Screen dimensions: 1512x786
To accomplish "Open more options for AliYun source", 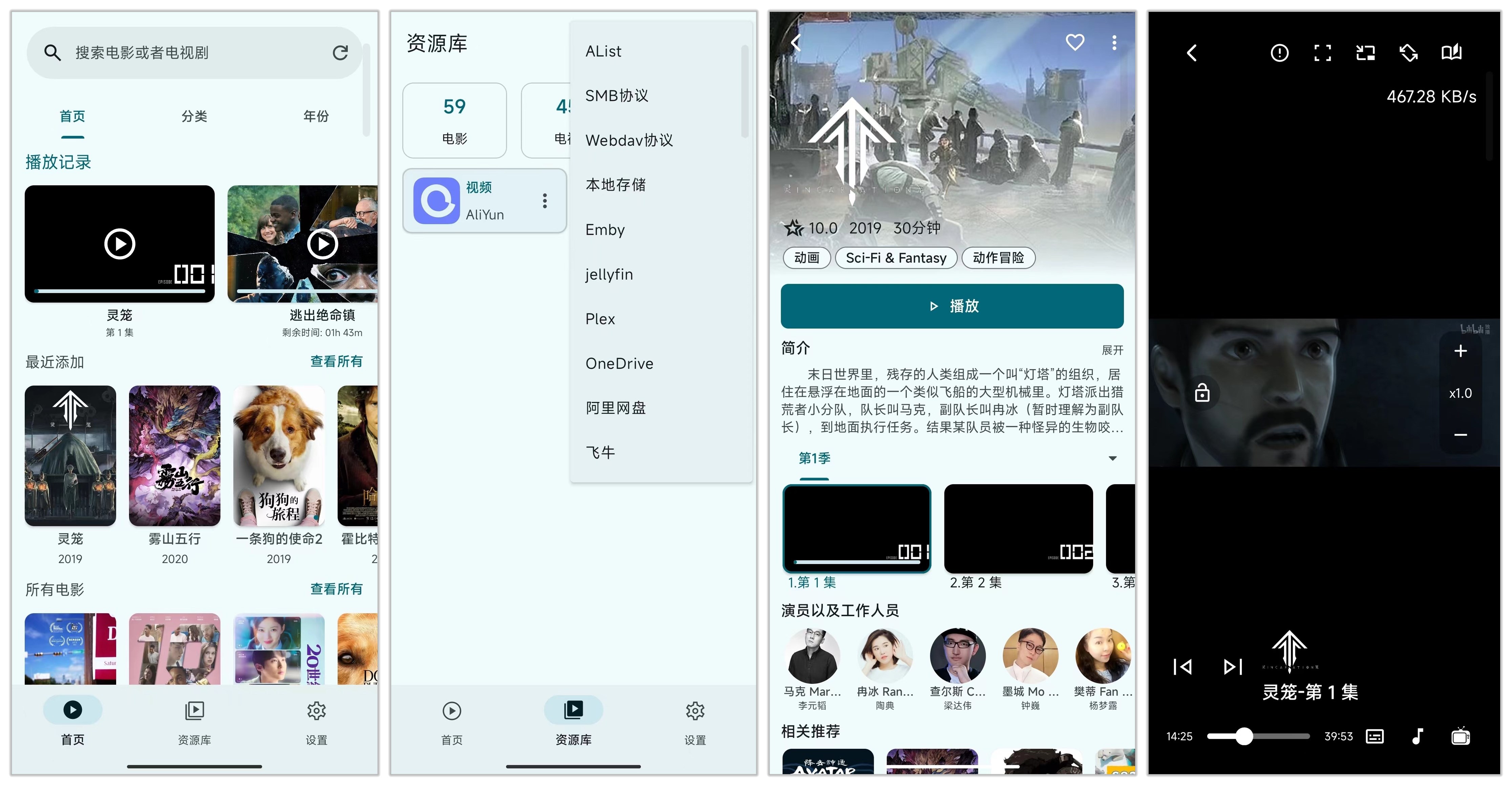I will [545, 201].
